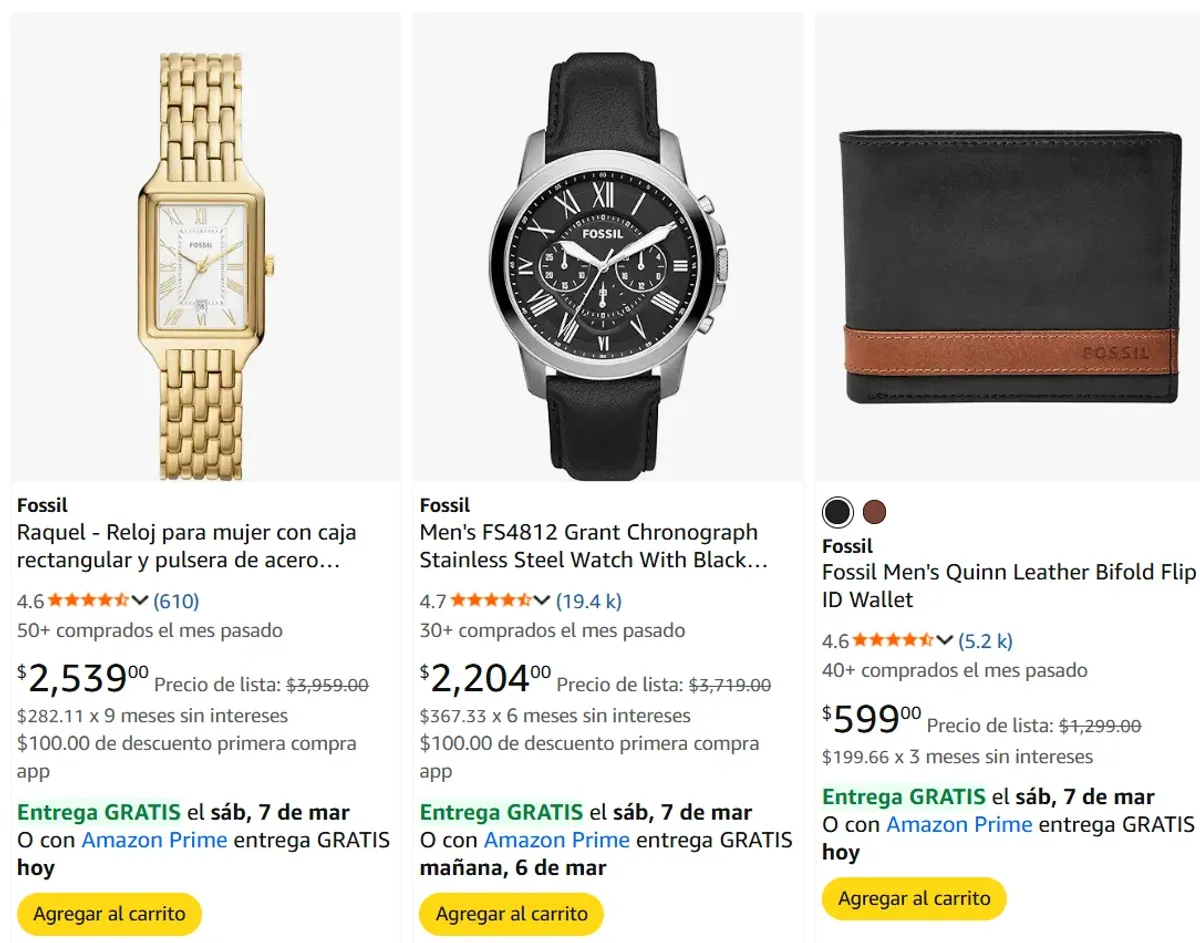Click the Fossil brand name above the wallet title
The height and width of the screenshot is (943, 1200).
[x=847, y=546]
